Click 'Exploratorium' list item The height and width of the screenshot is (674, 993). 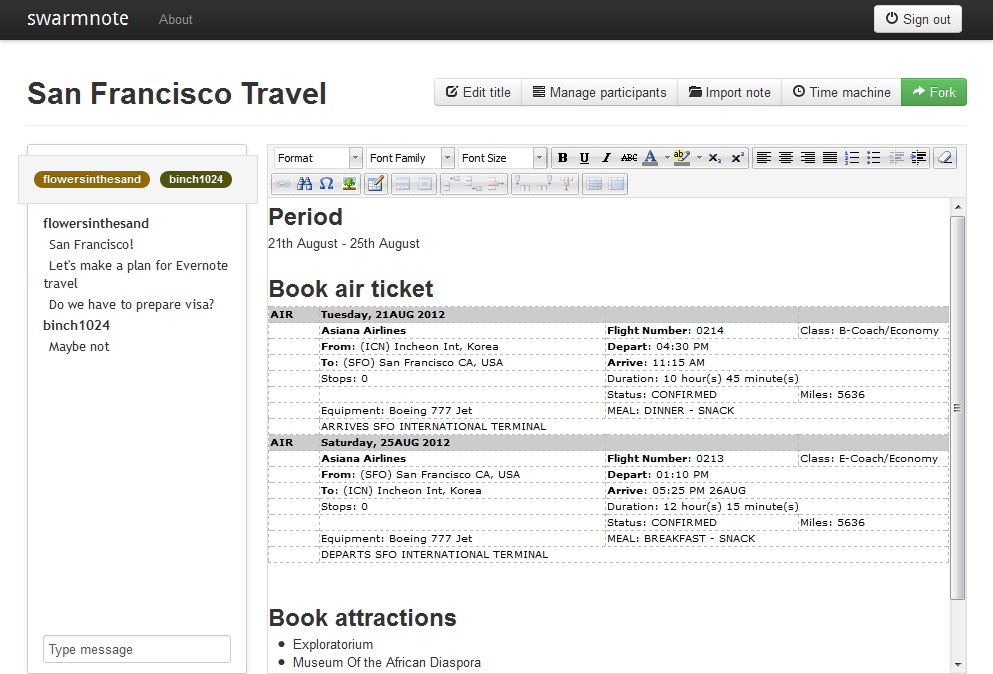[x=332, y=644]
